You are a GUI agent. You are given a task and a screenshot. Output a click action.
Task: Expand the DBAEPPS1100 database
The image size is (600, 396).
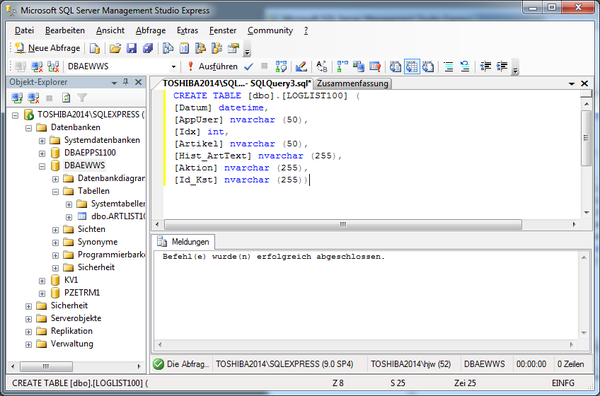point(42,153)
